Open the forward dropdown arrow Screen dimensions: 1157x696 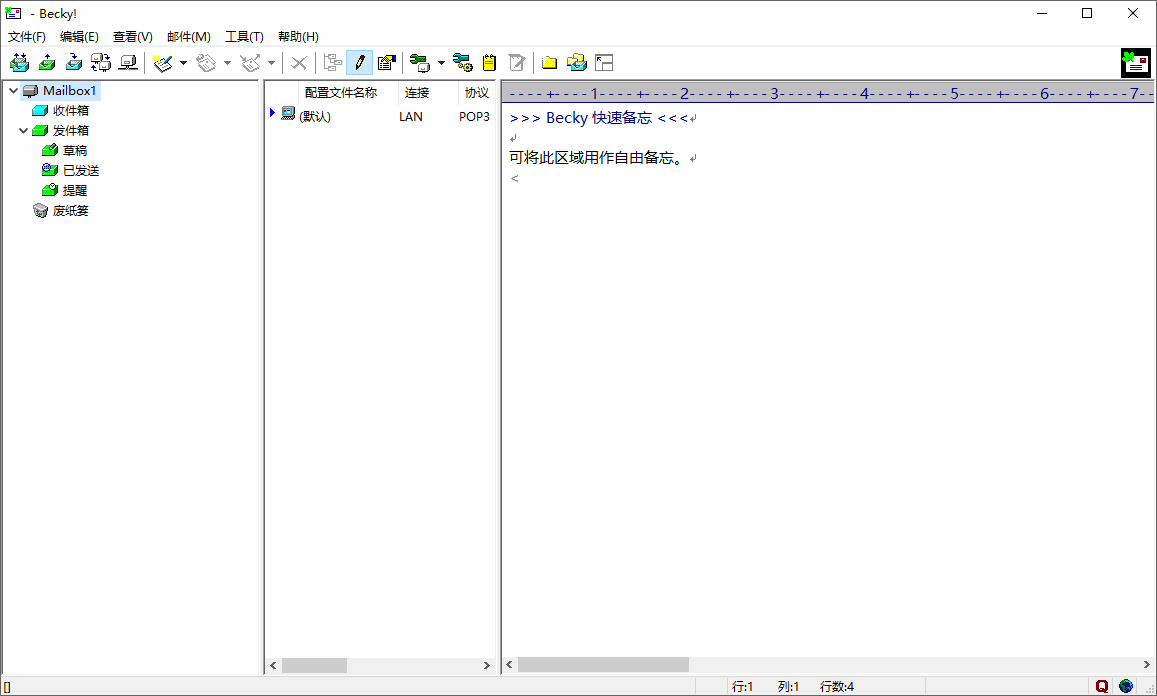pos(271,63)
